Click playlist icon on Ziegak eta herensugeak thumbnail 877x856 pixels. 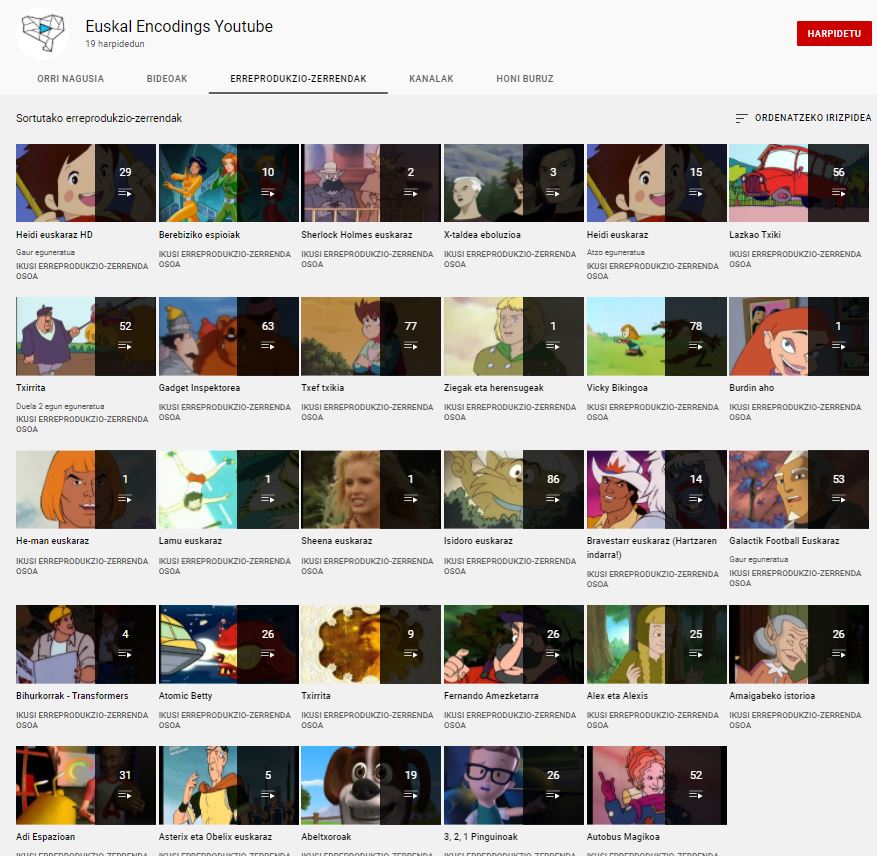click(x=553, y=346)
